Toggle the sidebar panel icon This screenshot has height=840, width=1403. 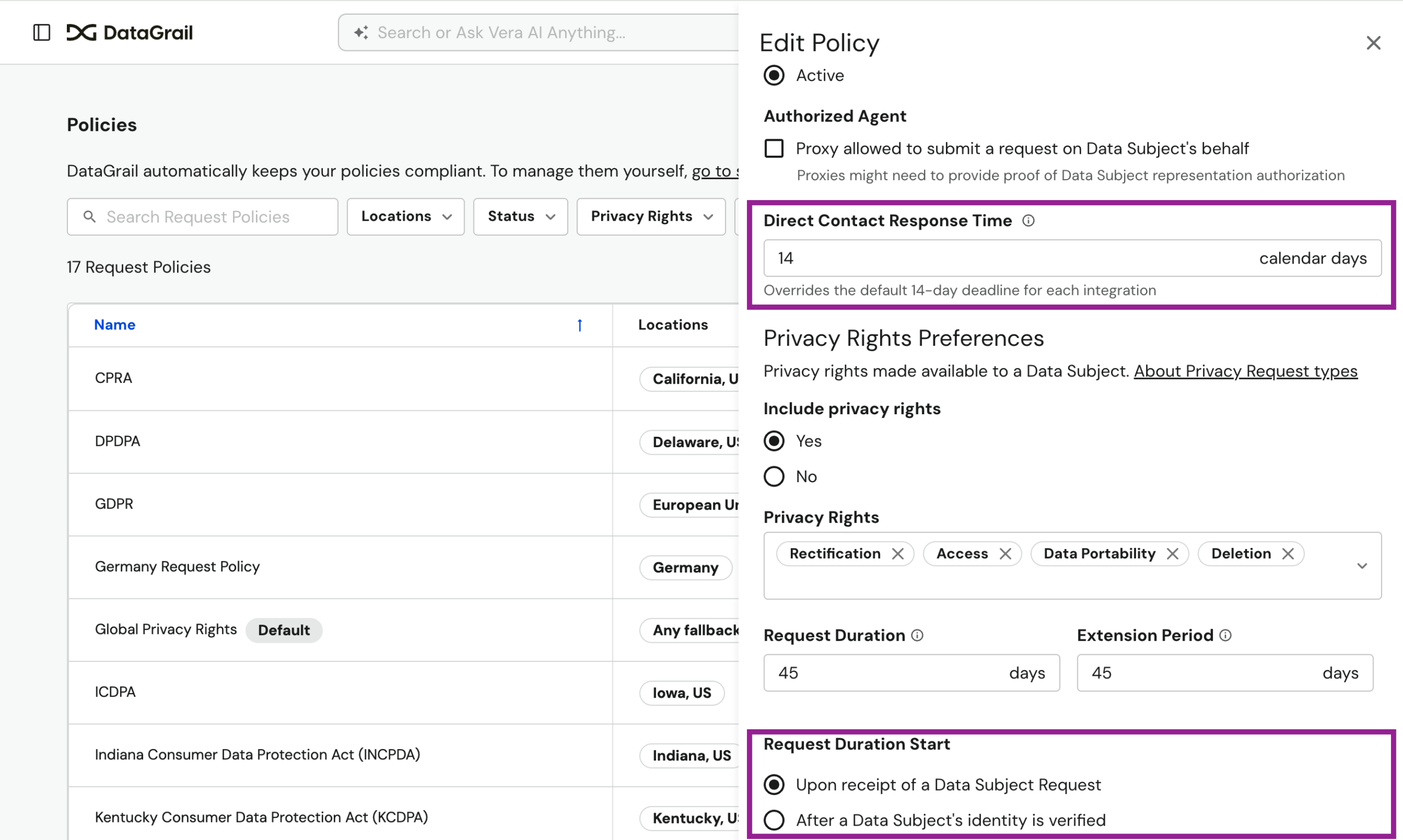pyautogui.click(x=41, y=32)
